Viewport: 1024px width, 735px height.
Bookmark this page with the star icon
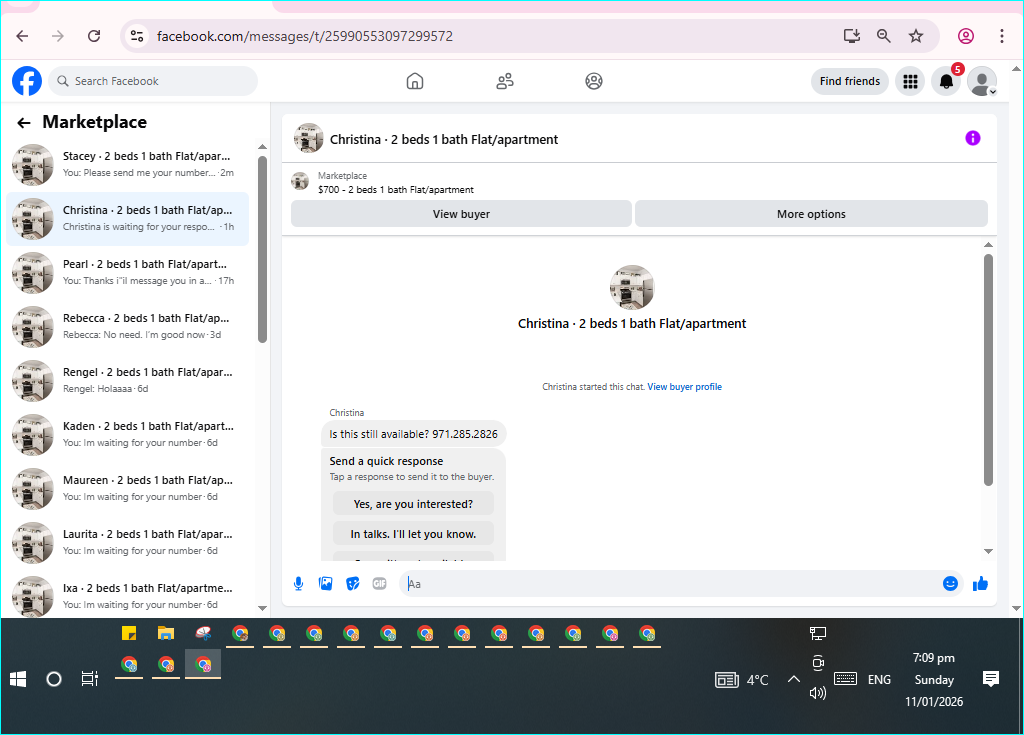point(916,36)
